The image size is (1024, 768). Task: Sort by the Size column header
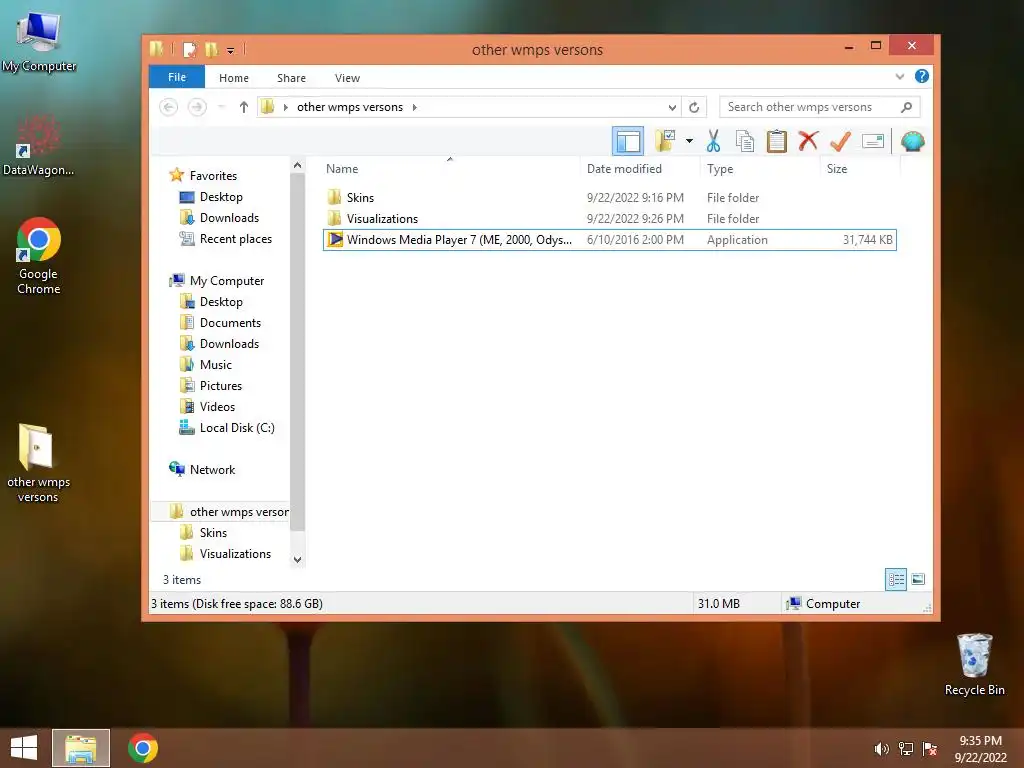[x=859, y=168]
